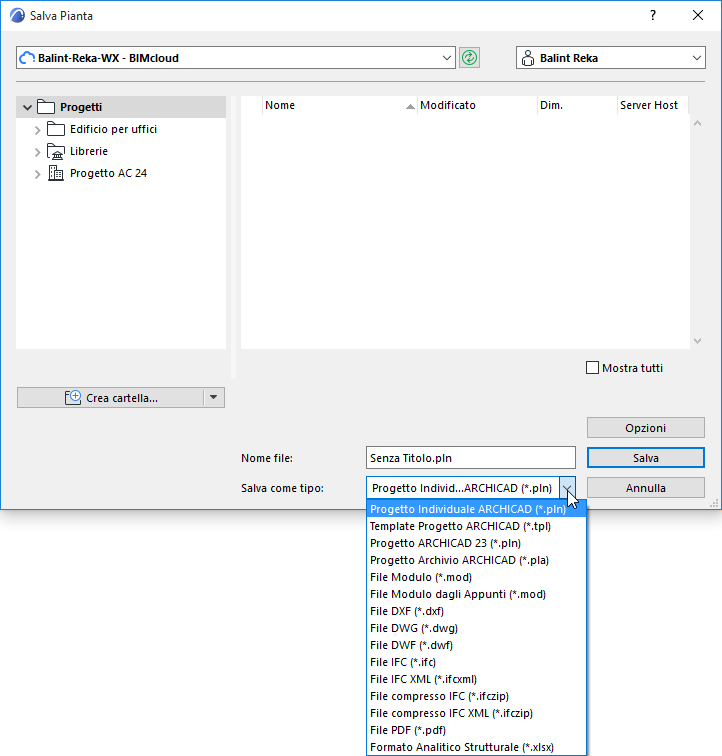Click the Librerie library folder icon

[56, 151]
